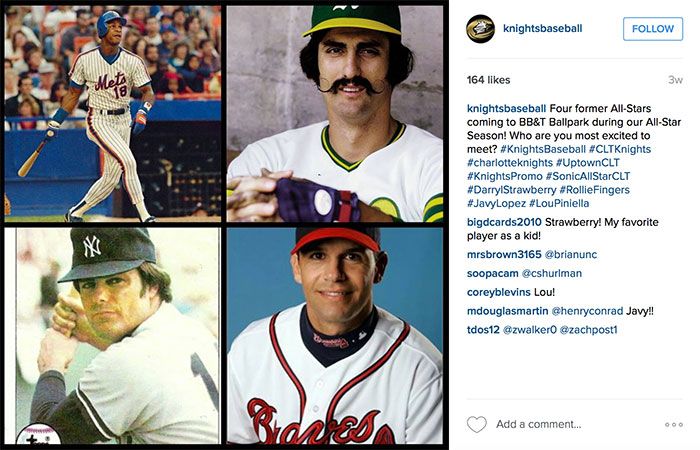
Task: Open the @brianunc mention
Action: [571, 254]
